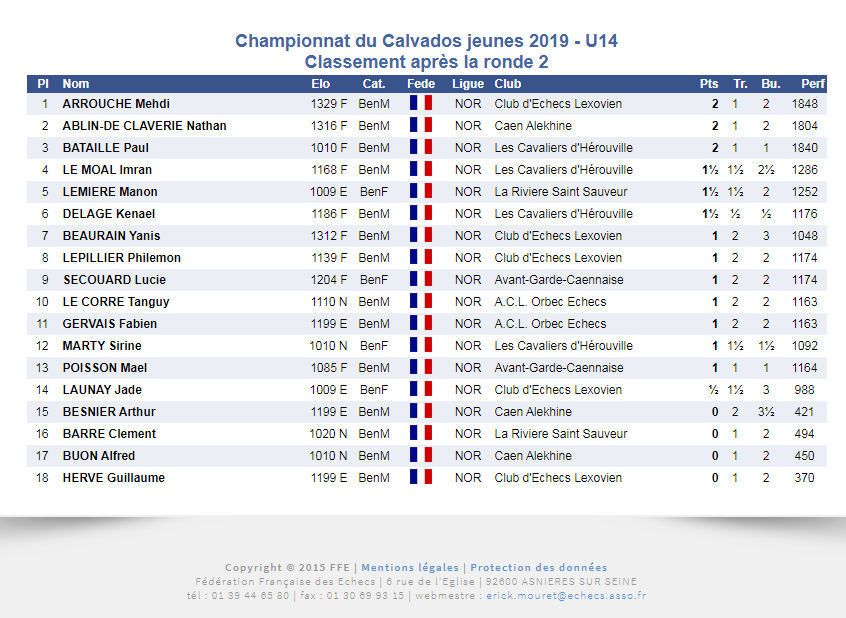Image resolution: width=846 pixels, height=618 pixels.
Task: Click the webmaster email address link
Action: click(x=565, y=595)
